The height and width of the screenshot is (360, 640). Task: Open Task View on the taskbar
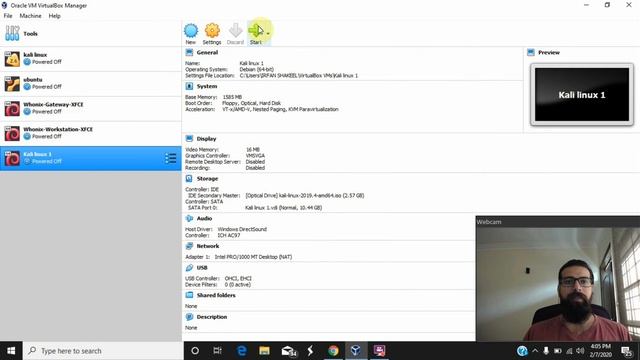pos(218,351)
